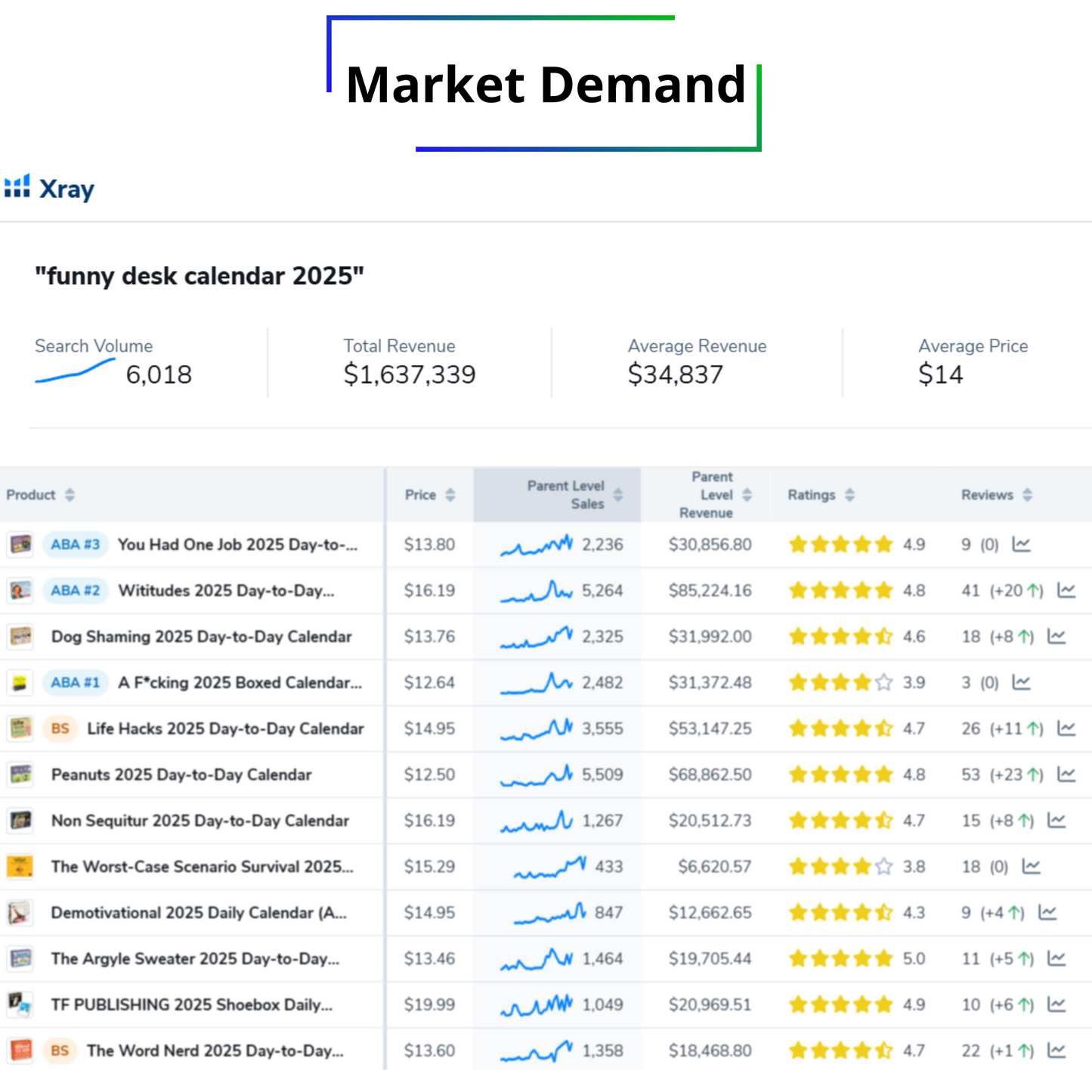Click price cell $19.99
Viewport: 1092px width, 1092px height.
tap(429, 1005)
